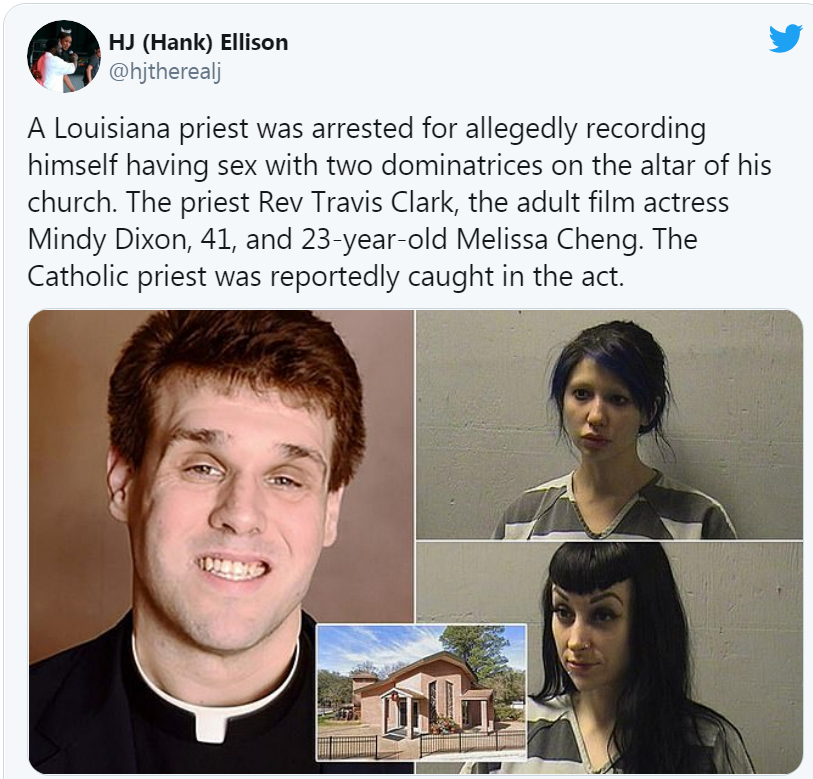Click the word "dominatrices" in the tweet
The height and width of the screenshot is (779, 813).
(x=462, y=166)
